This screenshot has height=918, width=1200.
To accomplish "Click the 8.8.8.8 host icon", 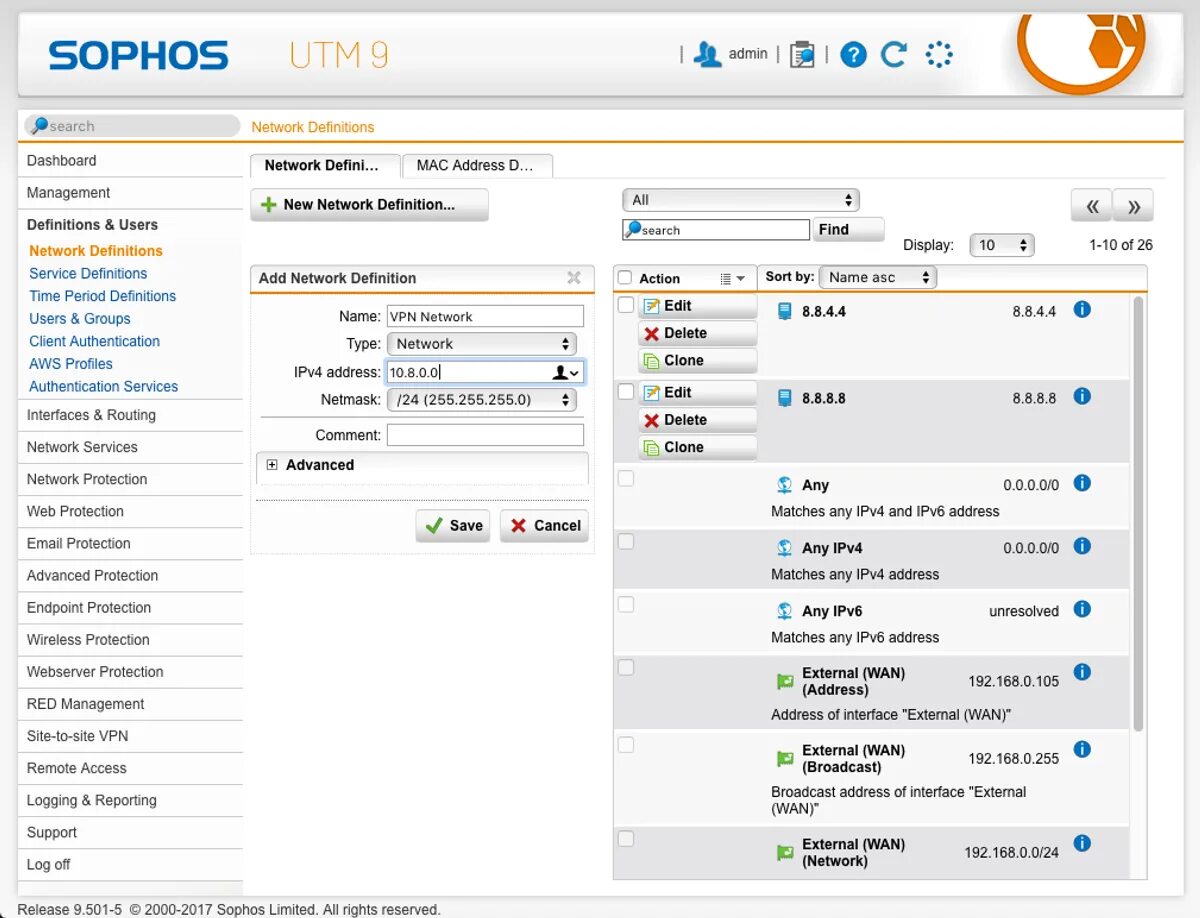I will coord(785,398).
